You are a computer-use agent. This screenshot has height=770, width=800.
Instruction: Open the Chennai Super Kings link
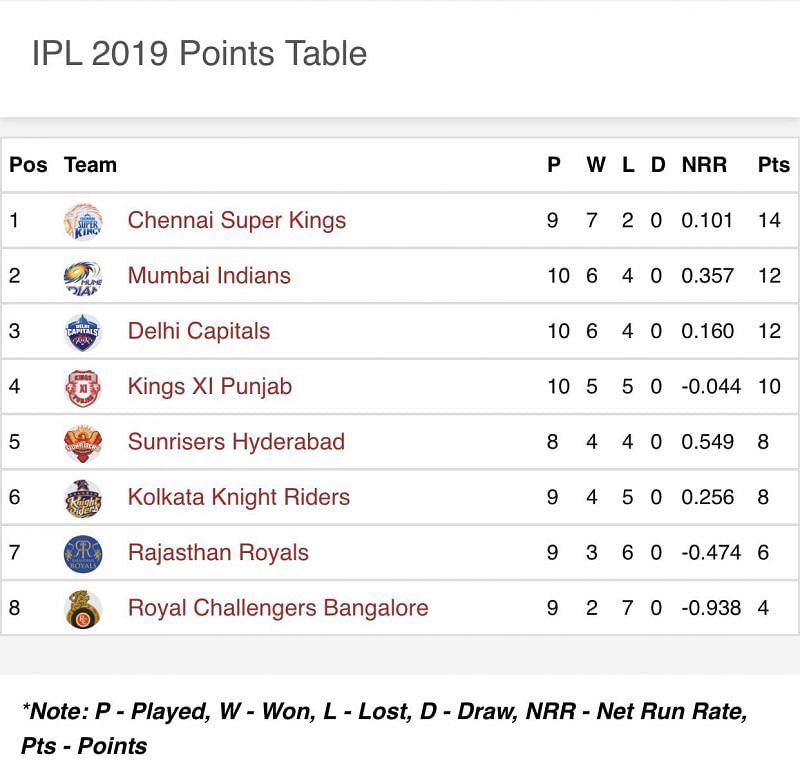click(236, 220)
